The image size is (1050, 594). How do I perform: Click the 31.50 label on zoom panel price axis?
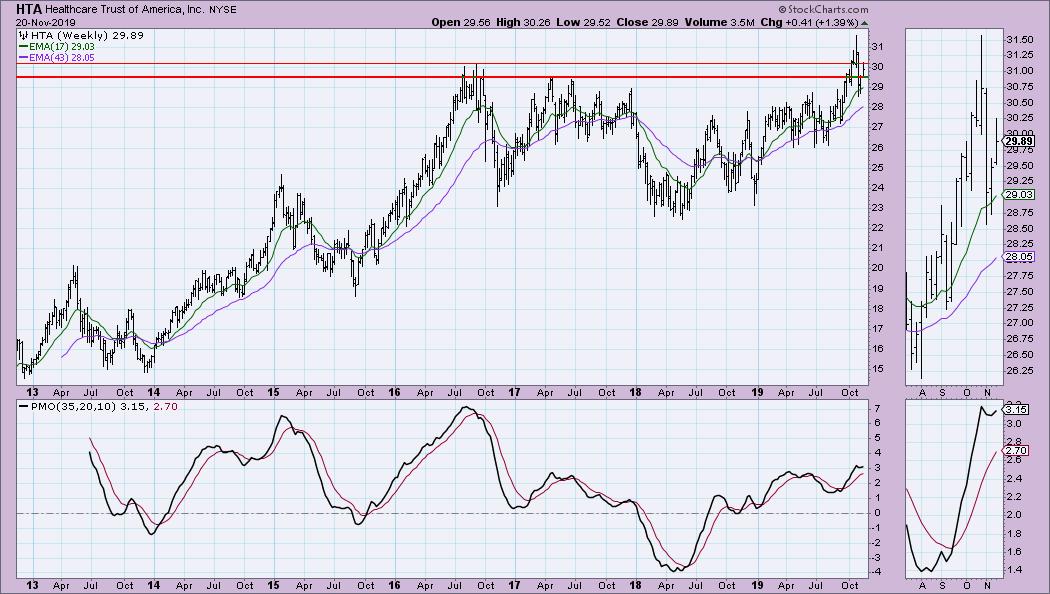[x=1019, y=40]
